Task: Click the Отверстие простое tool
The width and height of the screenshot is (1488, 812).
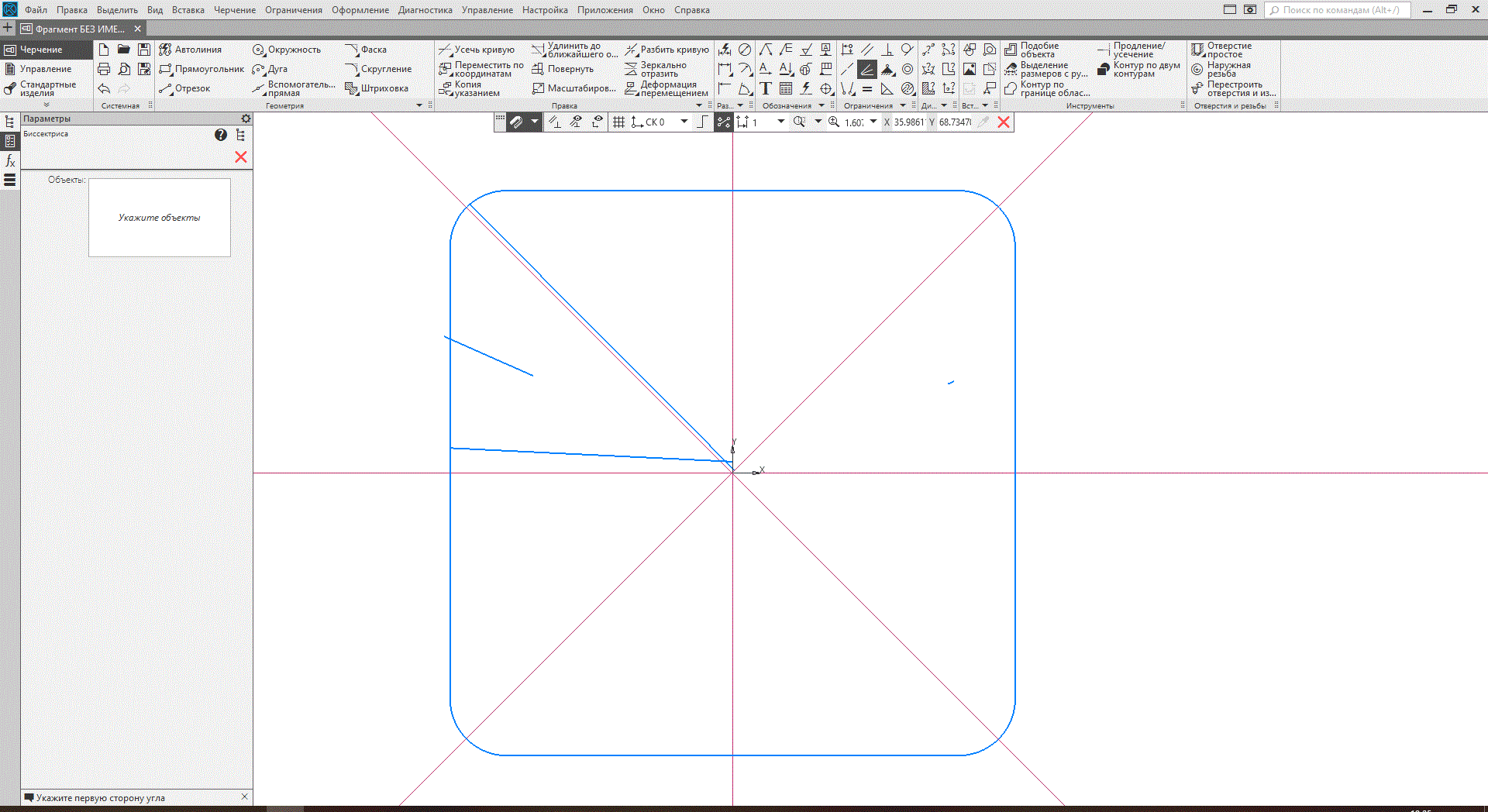Action: pyautogui.click(x=1222, y=50)
